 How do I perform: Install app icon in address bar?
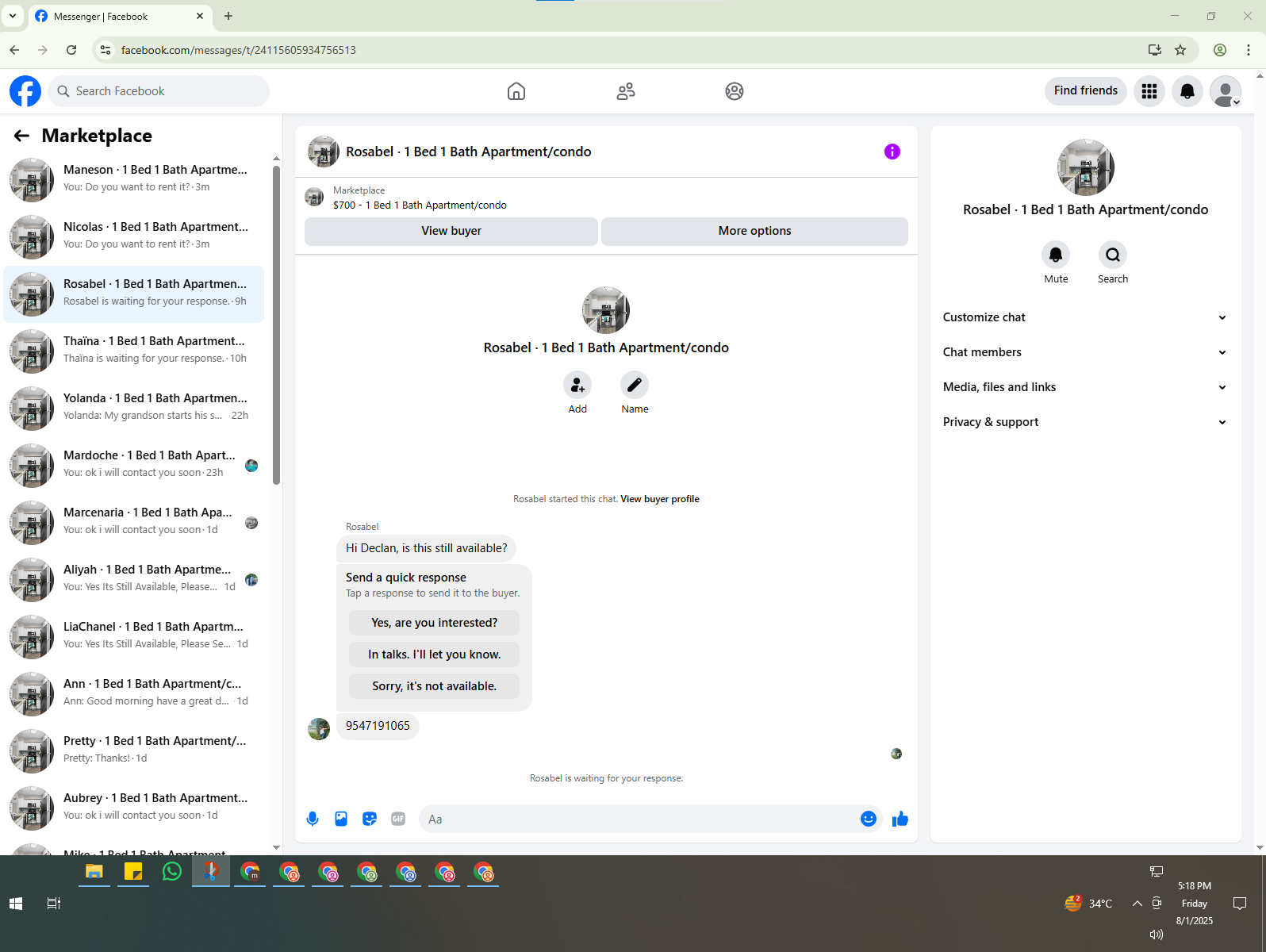(1155, 50)
